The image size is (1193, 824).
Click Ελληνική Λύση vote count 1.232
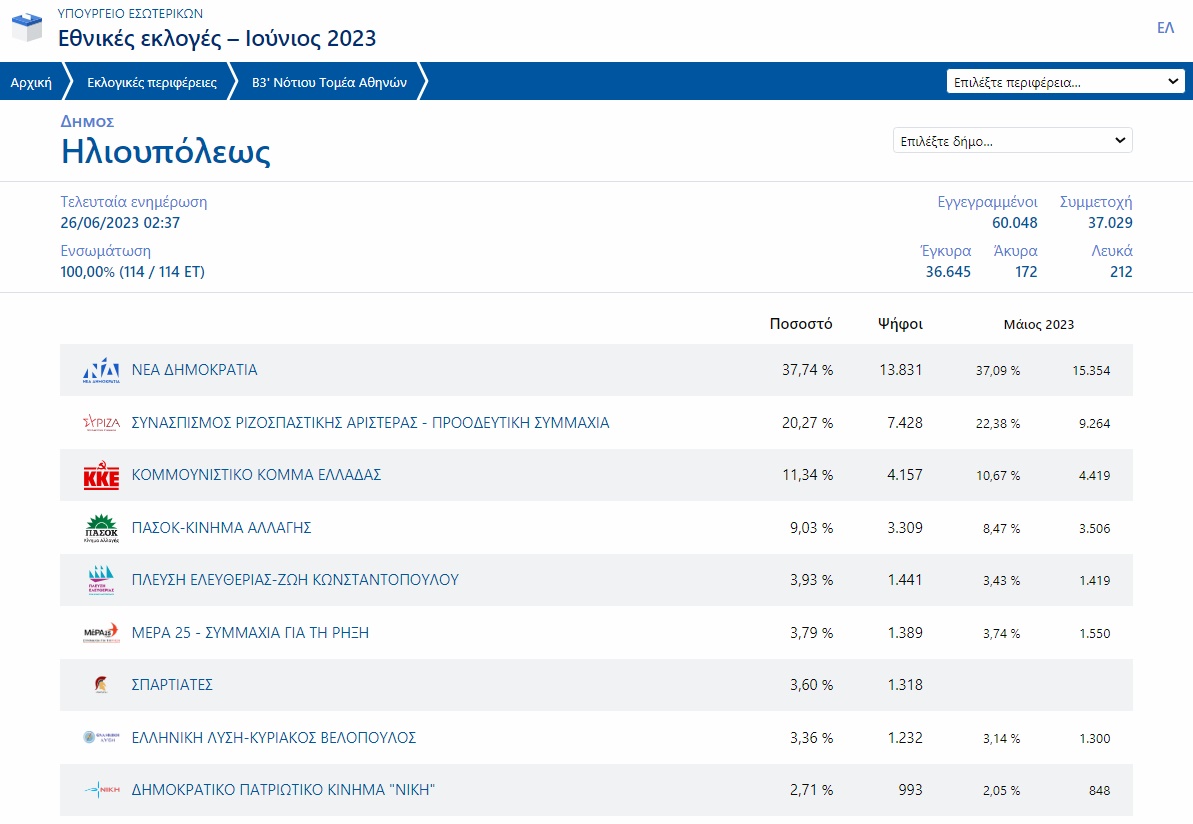tap(905, 737)
